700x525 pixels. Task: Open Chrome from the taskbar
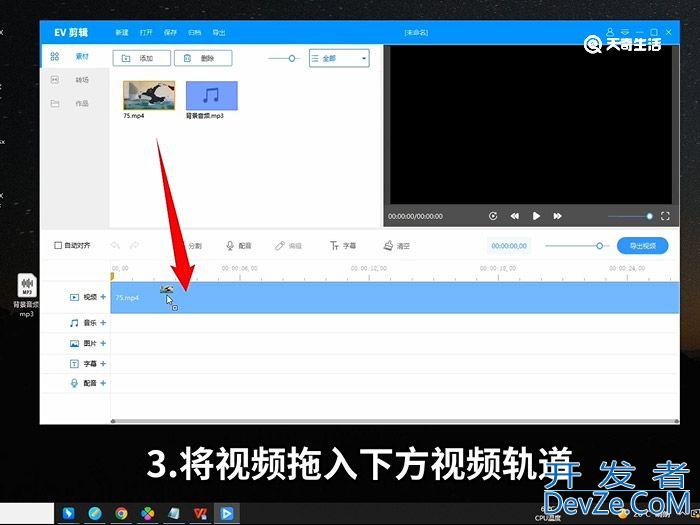121,513
